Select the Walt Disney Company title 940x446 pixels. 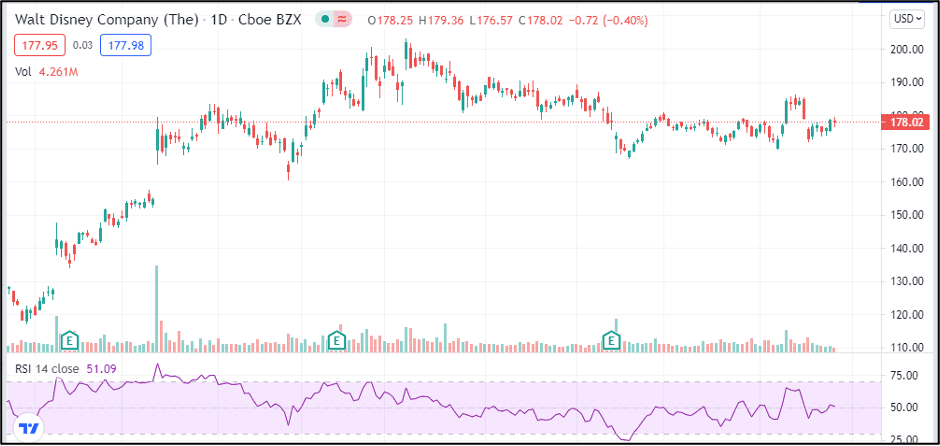(x=106, y=20)
